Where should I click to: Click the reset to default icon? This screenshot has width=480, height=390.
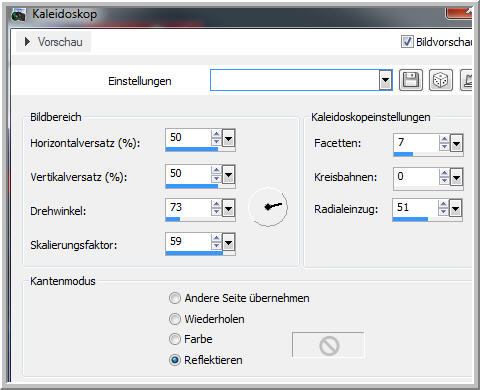467,80
